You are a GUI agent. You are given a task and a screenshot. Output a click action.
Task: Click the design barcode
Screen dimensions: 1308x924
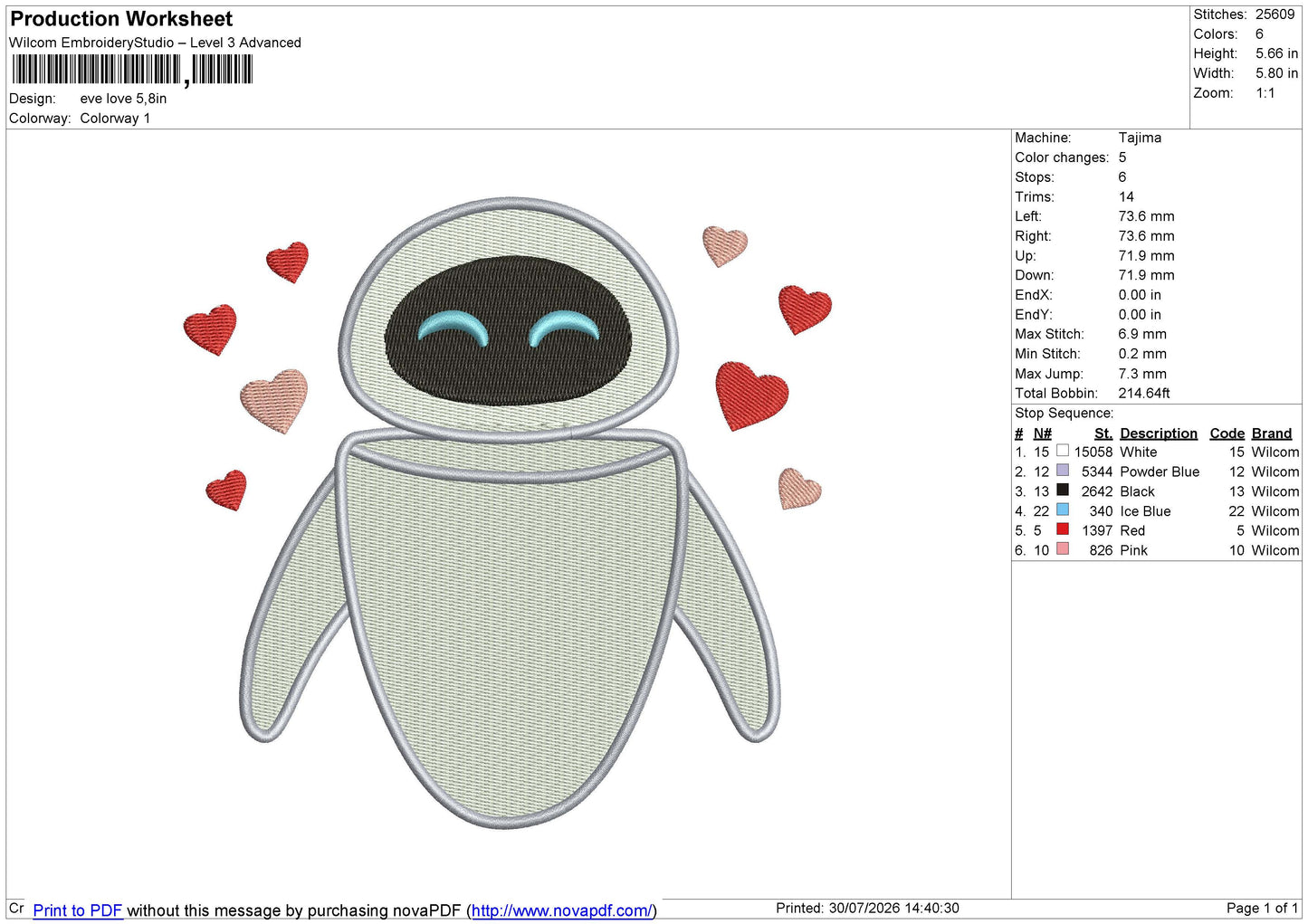coord(132,71)
